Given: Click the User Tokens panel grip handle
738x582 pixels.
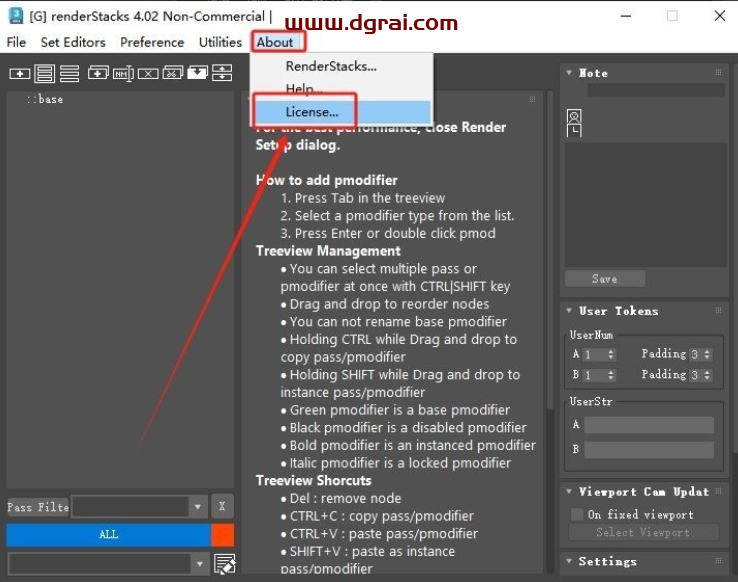Looking at the screenshot, I should (718, 311).
